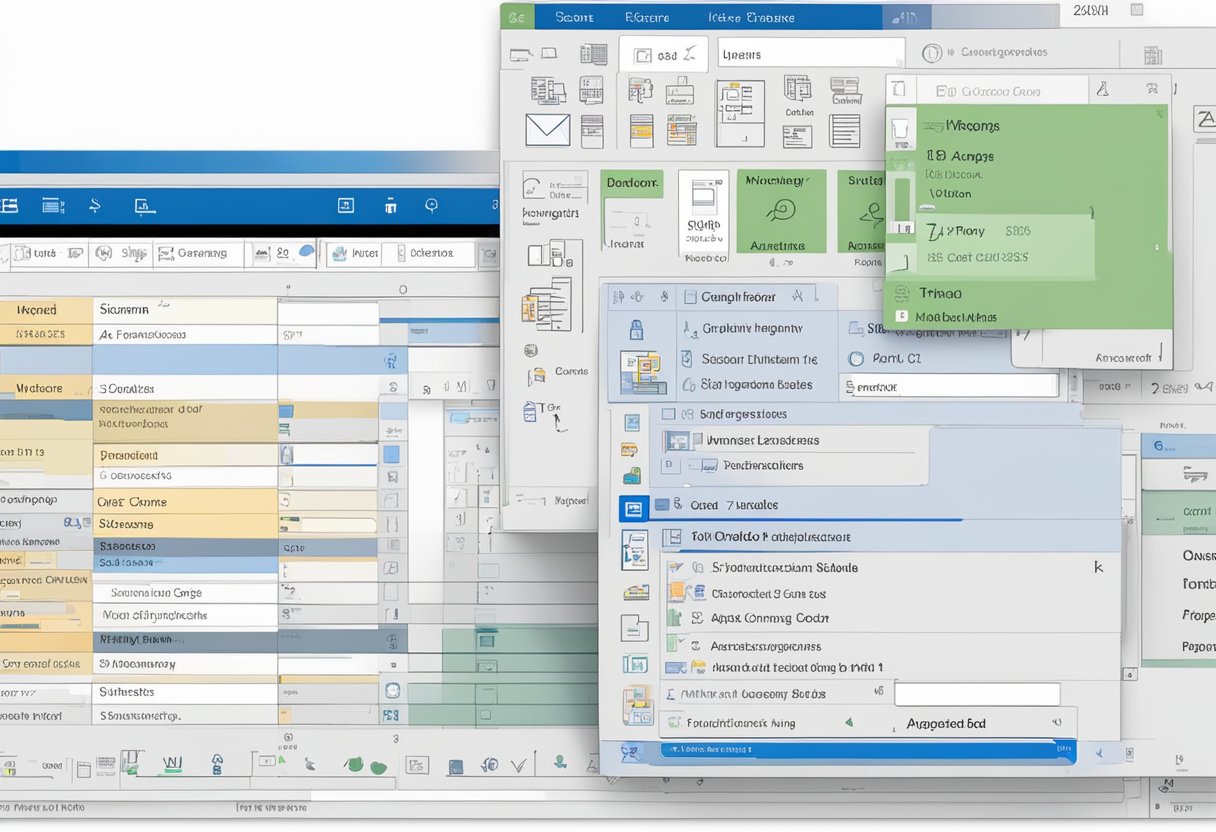Screen dimensions: 1216x832
Task: Click the dollar sign icon in blue toolbar
Action: click(95, 206)
